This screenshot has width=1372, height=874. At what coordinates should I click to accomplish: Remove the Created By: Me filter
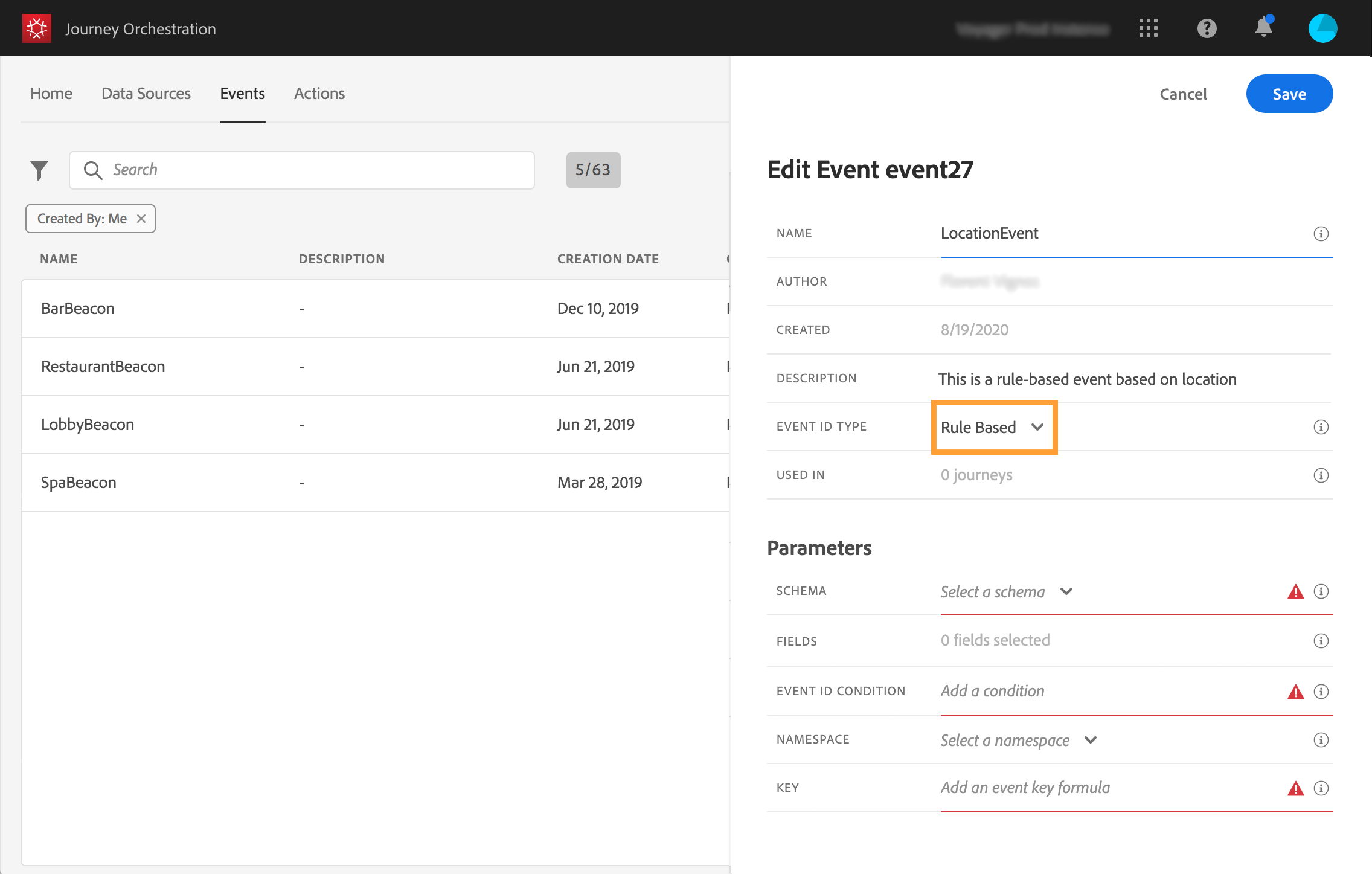141,219
